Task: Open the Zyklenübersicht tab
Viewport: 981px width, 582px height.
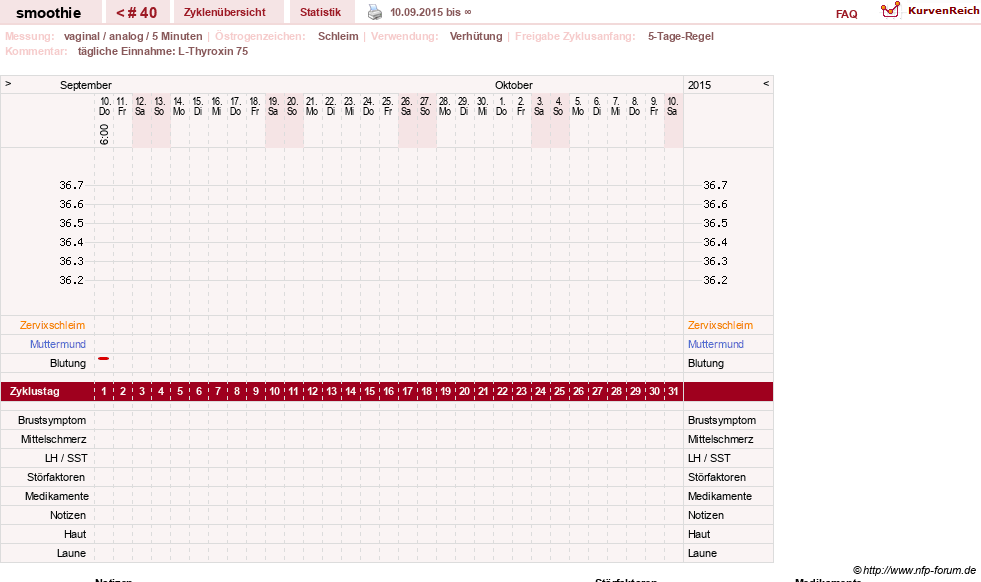Action: 225,13
